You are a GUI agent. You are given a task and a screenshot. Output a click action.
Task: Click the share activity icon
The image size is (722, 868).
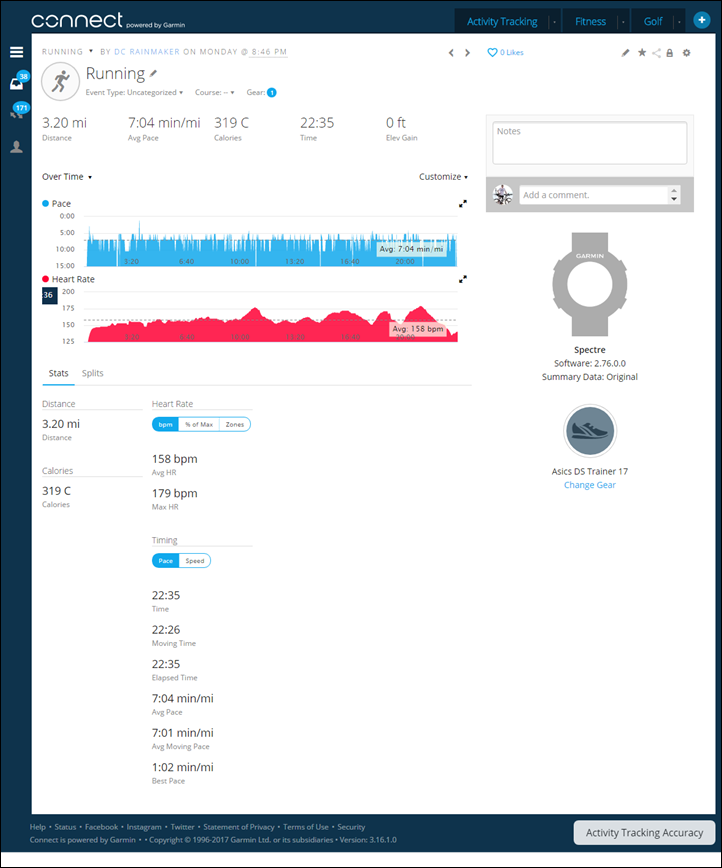(656, 53)
